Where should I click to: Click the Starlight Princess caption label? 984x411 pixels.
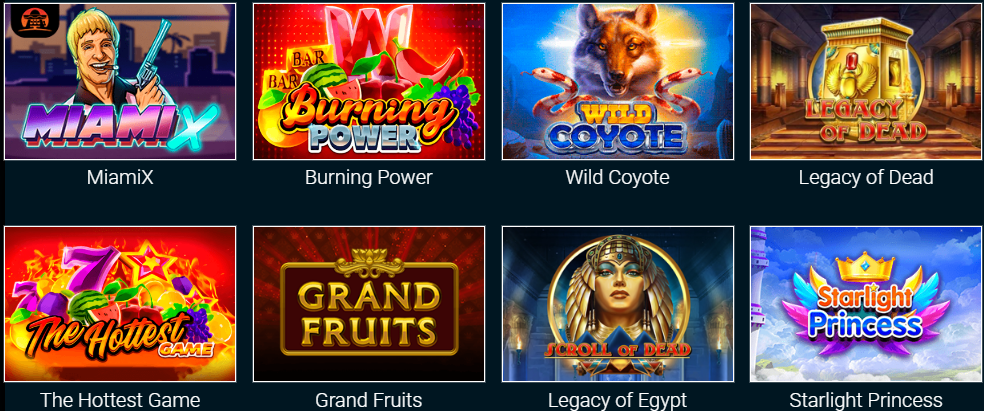point(866,400)
